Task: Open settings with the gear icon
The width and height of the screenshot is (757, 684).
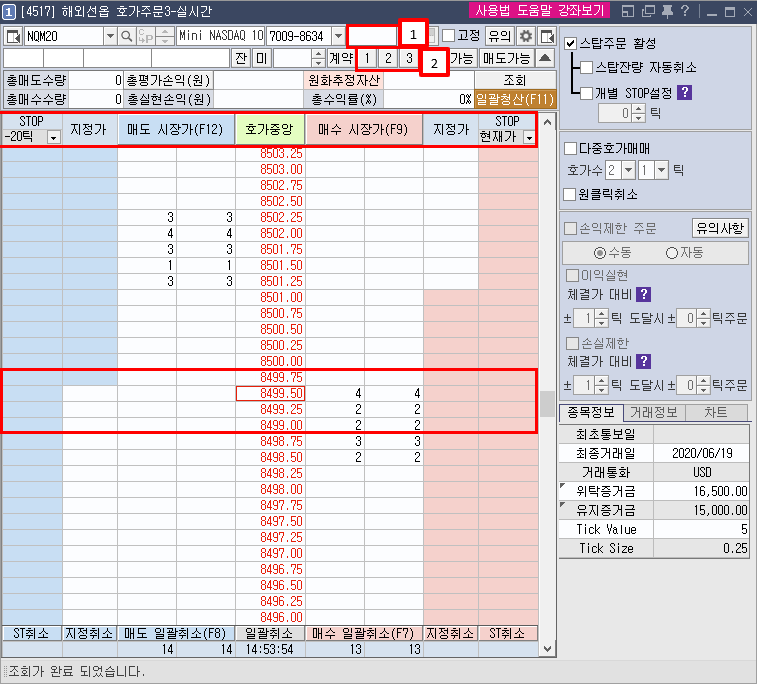Action: tap(526, 36)
